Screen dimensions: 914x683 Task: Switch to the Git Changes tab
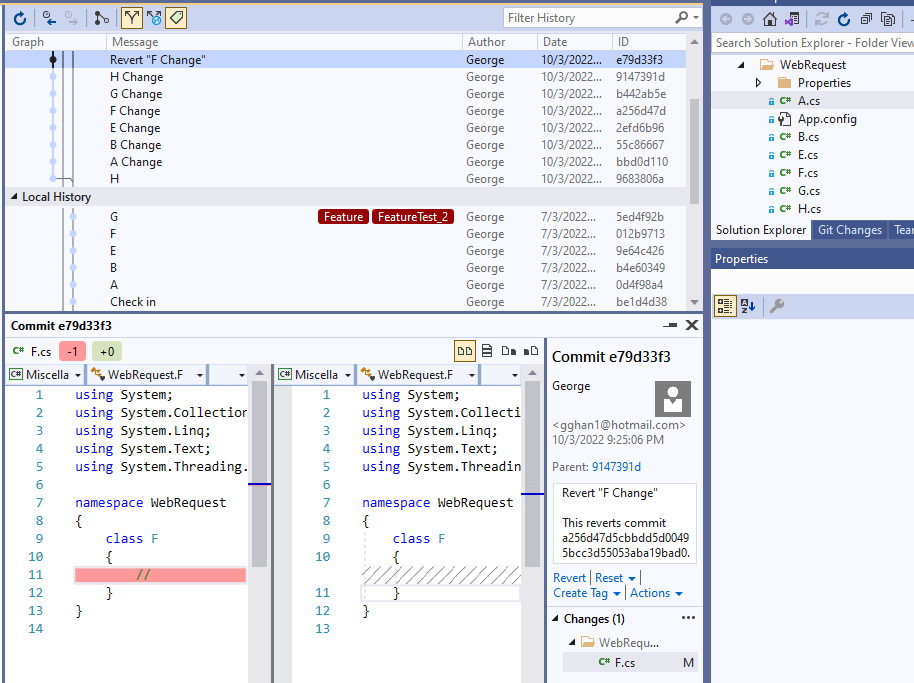(x=849, y=230)
